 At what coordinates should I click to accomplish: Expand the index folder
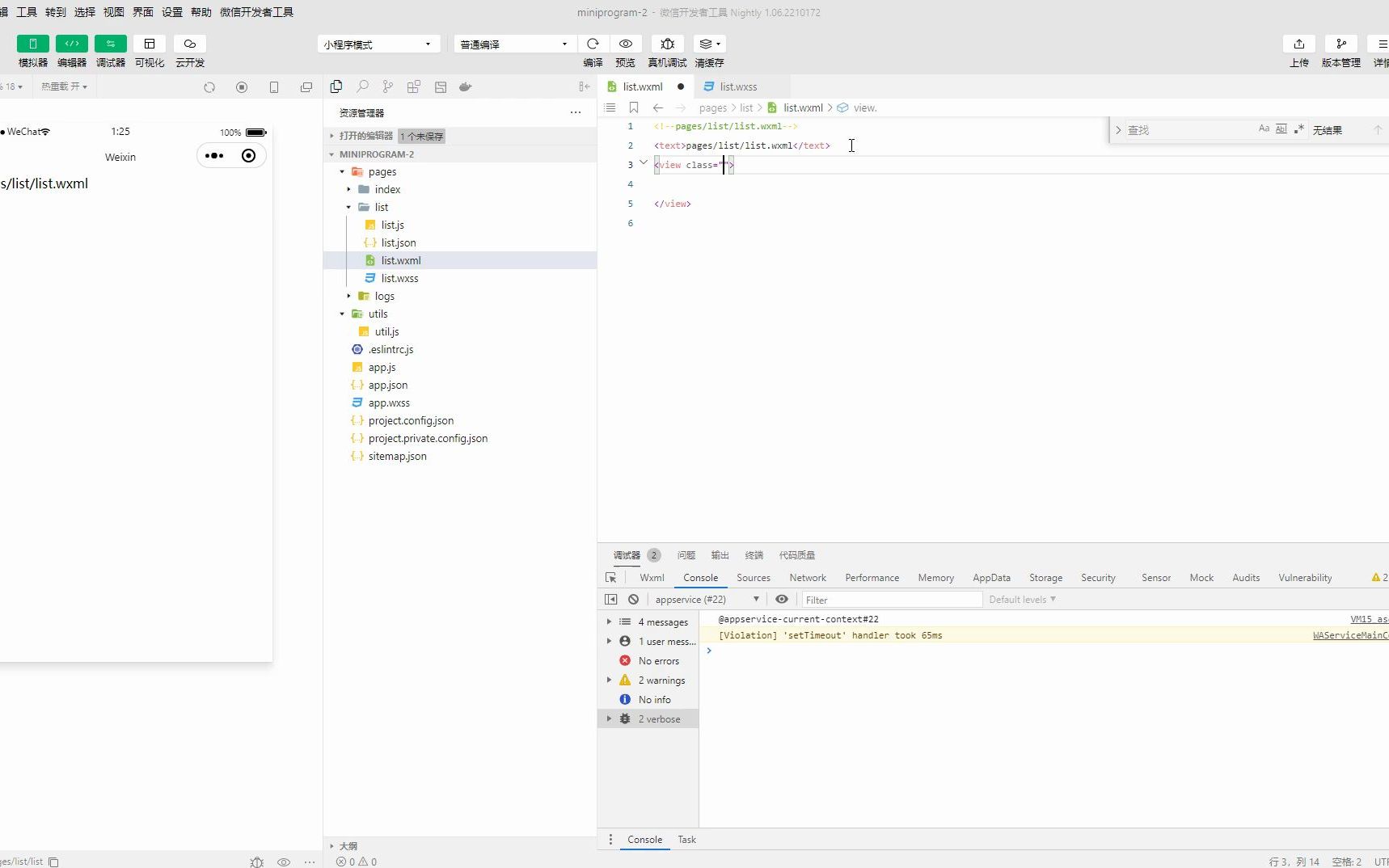348,190
